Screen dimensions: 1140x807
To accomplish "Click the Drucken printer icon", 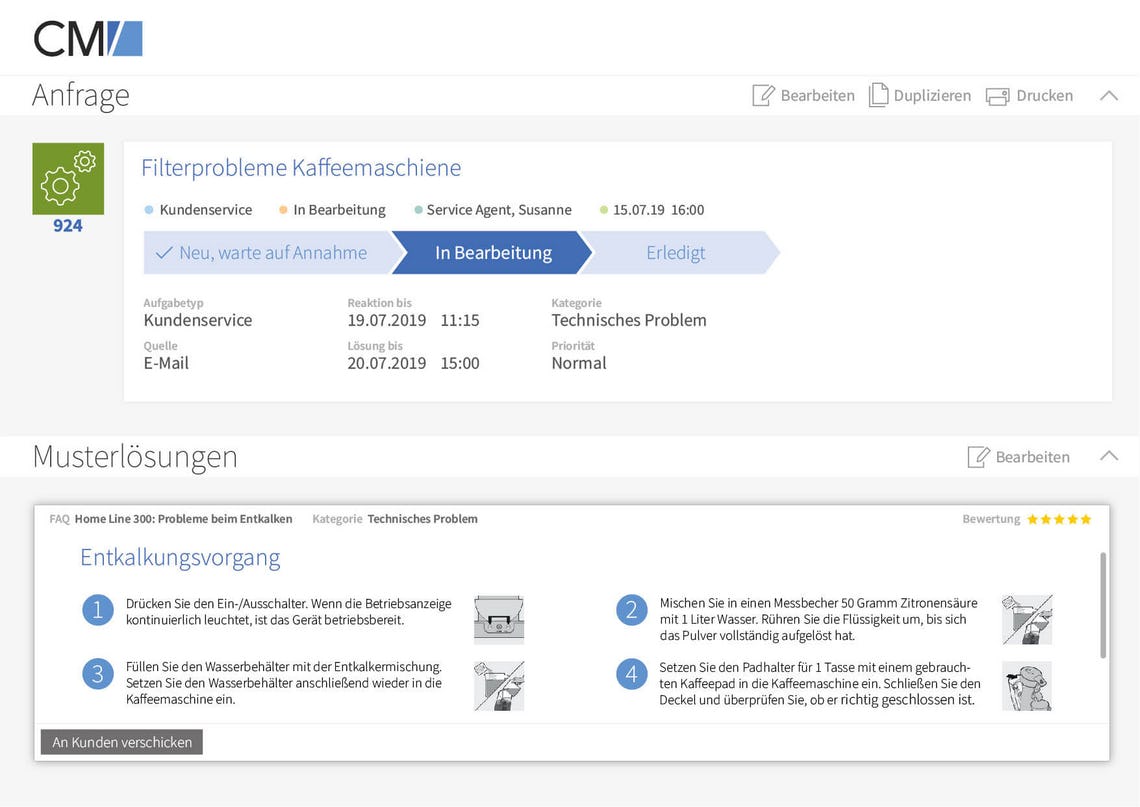I will click(997, 96).
